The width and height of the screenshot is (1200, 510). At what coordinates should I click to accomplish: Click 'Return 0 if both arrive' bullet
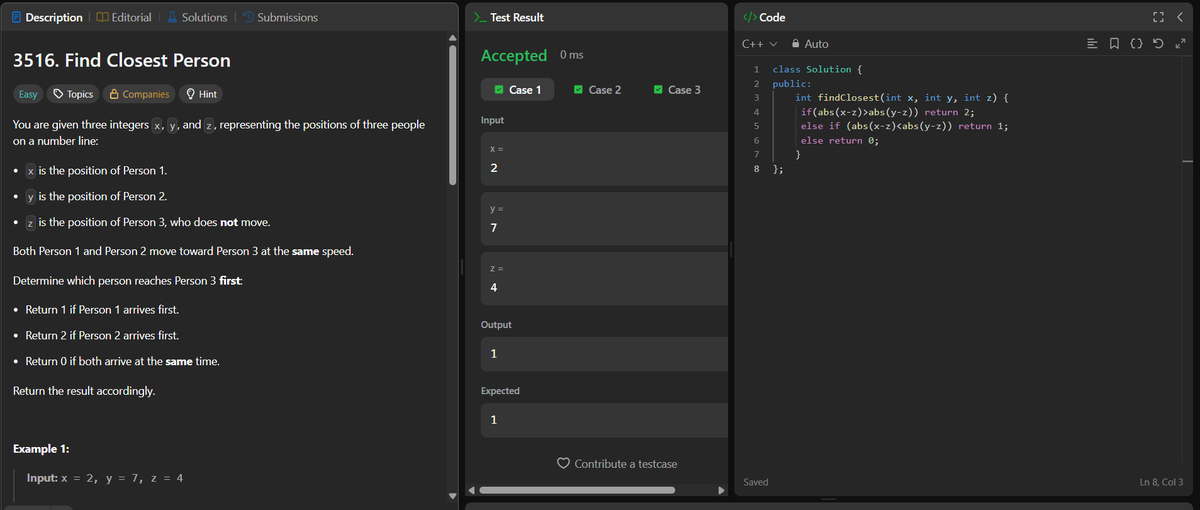tap(122, 361)
